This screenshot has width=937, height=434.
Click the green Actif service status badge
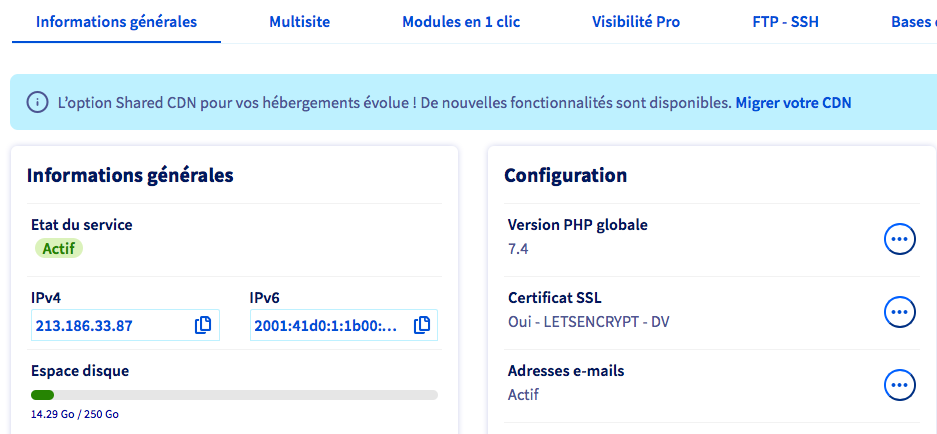(x=60, y=248)
